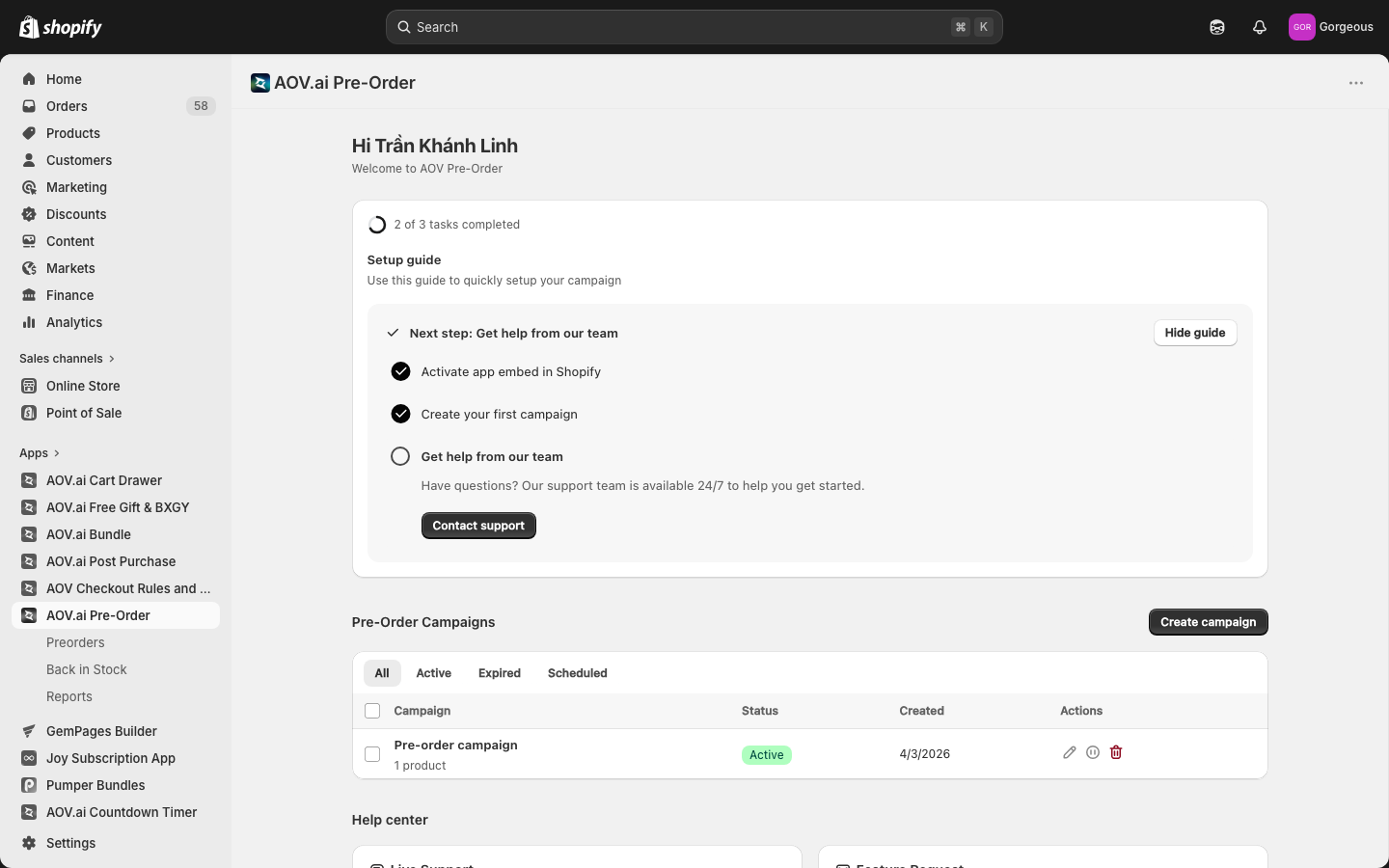Click the Create campaign button
The height and width of the screenshot is (868, 1389).
[x=1208, y=622]
